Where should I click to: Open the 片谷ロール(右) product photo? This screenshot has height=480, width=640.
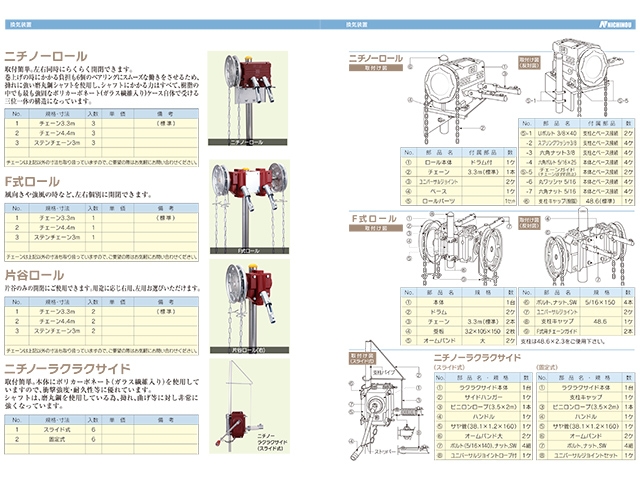pyautogui.click(x=249, y=307)
